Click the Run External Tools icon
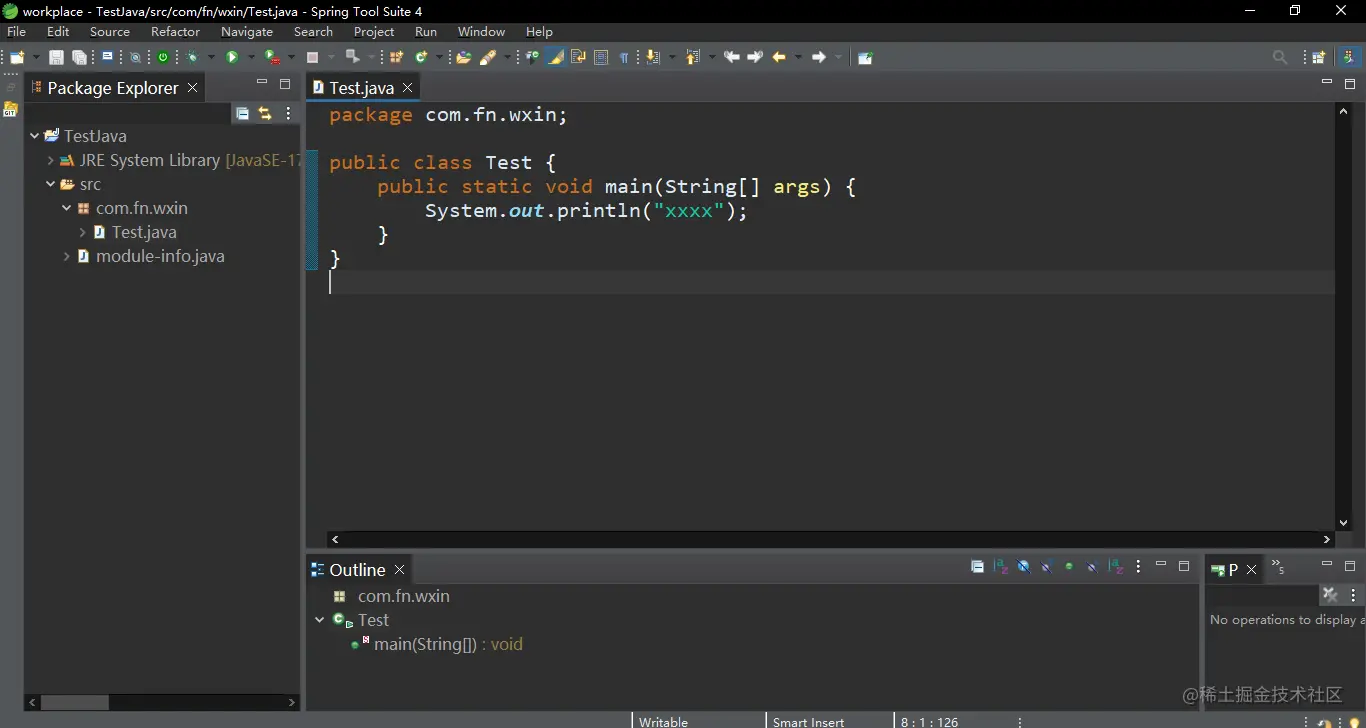This screenshot has width=1366, height=728. coord(271,58)
